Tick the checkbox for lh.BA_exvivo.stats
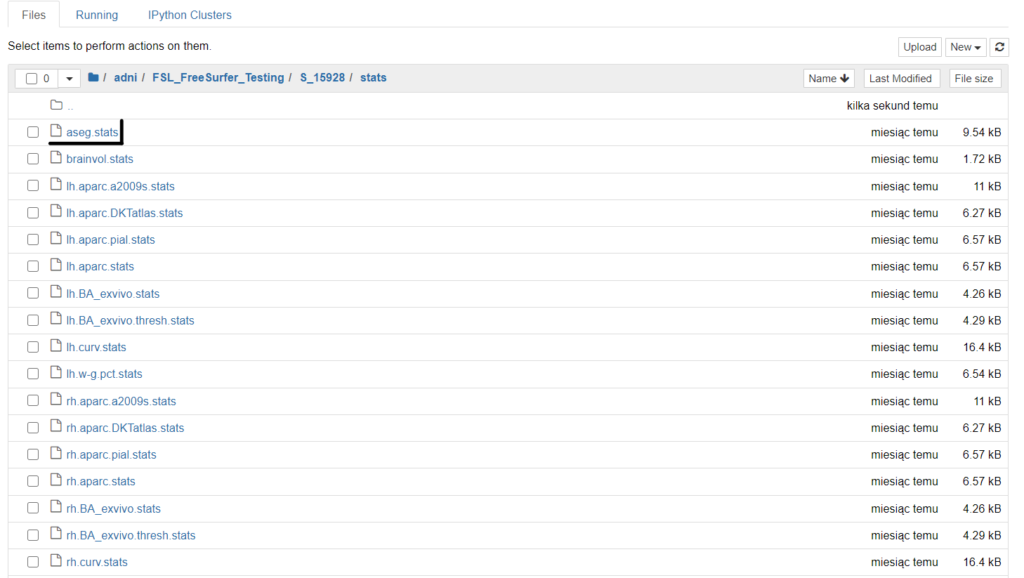The height and width of the screenshot is (578, 1024). point(33,293)
